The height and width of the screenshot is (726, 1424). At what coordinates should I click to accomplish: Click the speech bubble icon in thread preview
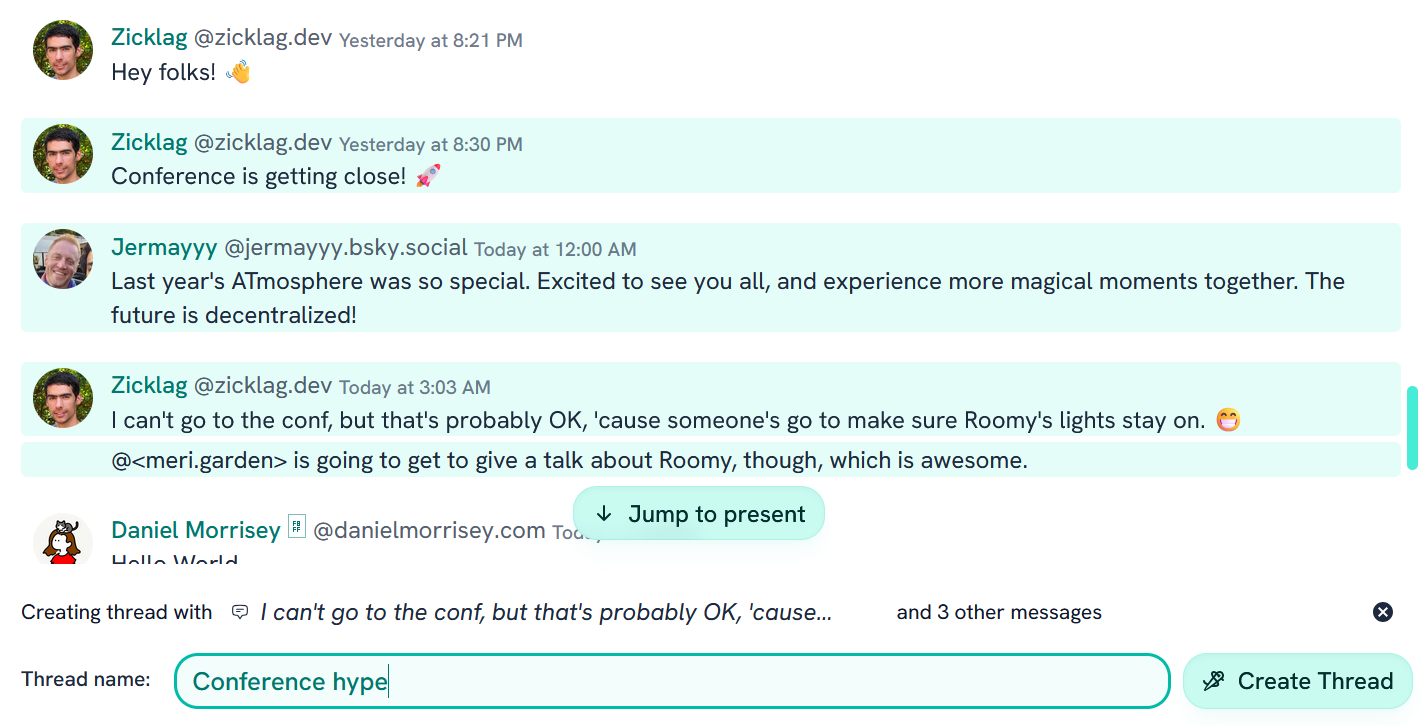(x=240, y=612)
